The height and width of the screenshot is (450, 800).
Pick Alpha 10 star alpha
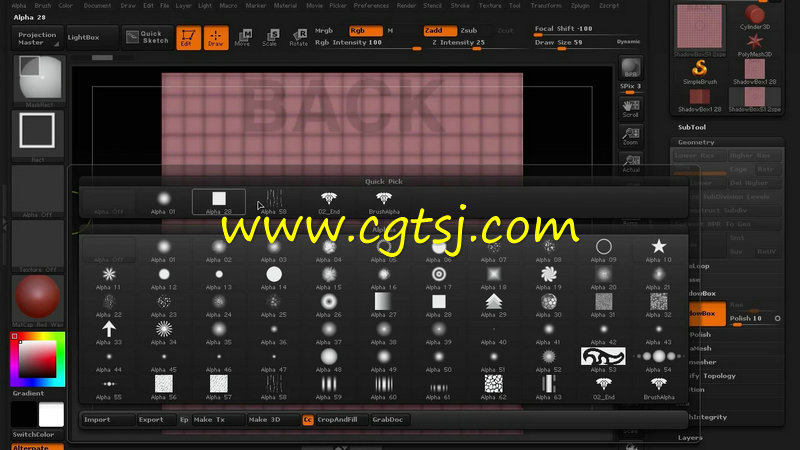click(659, 251)
